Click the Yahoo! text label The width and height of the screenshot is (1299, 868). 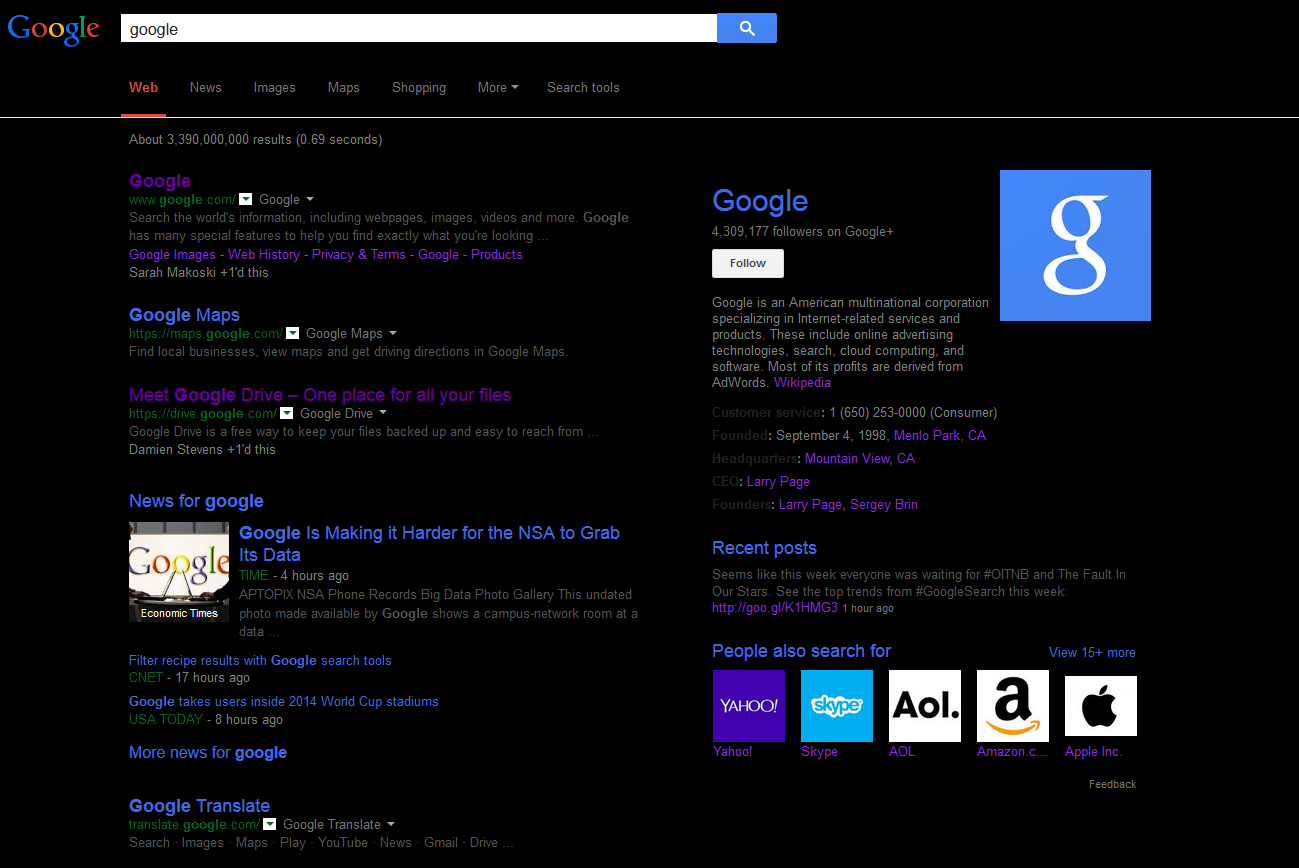(733, 751)
